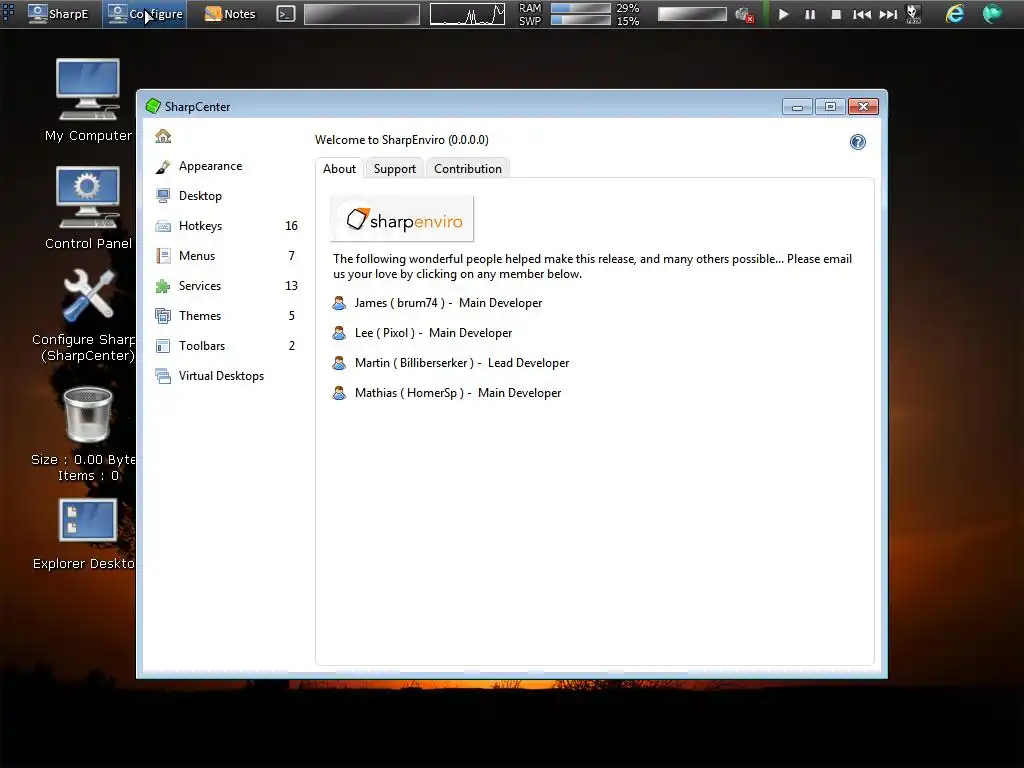Switch to the Support tab
Viewport: 1024px width, 768px height.
click(394, 168)
